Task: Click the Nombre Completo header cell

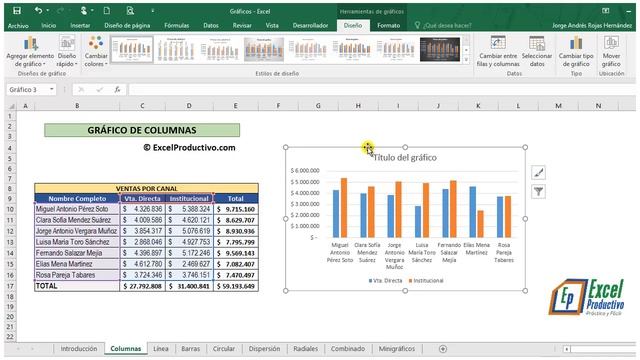Action: 77,198
